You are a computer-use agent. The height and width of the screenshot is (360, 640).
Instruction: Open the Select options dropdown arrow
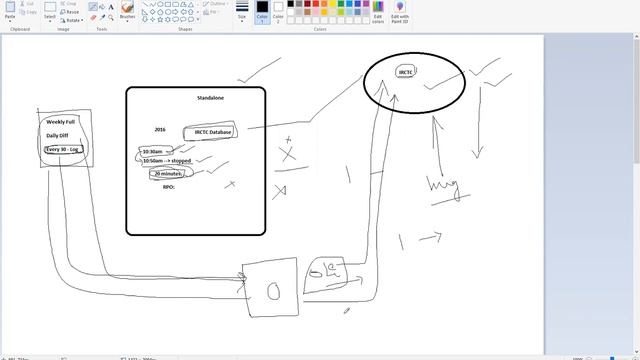50,21
